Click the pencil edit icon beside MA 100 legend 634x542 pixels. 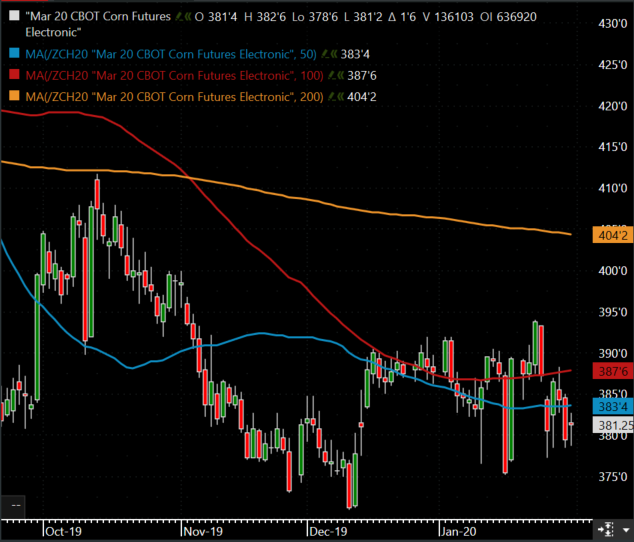coord(331,76)
